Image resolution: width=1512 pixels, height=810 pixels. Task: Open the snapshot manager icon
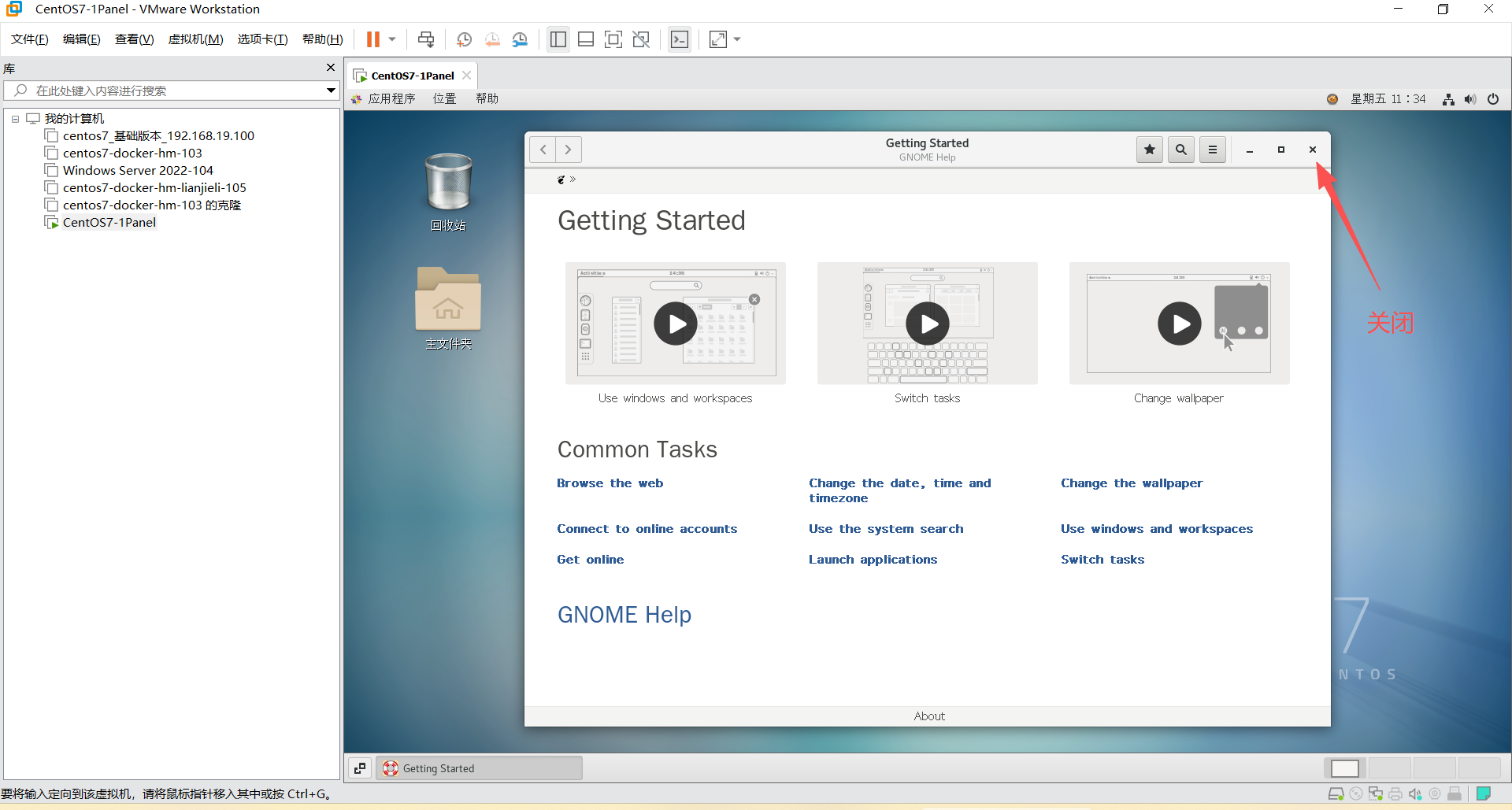coord(520,39)
